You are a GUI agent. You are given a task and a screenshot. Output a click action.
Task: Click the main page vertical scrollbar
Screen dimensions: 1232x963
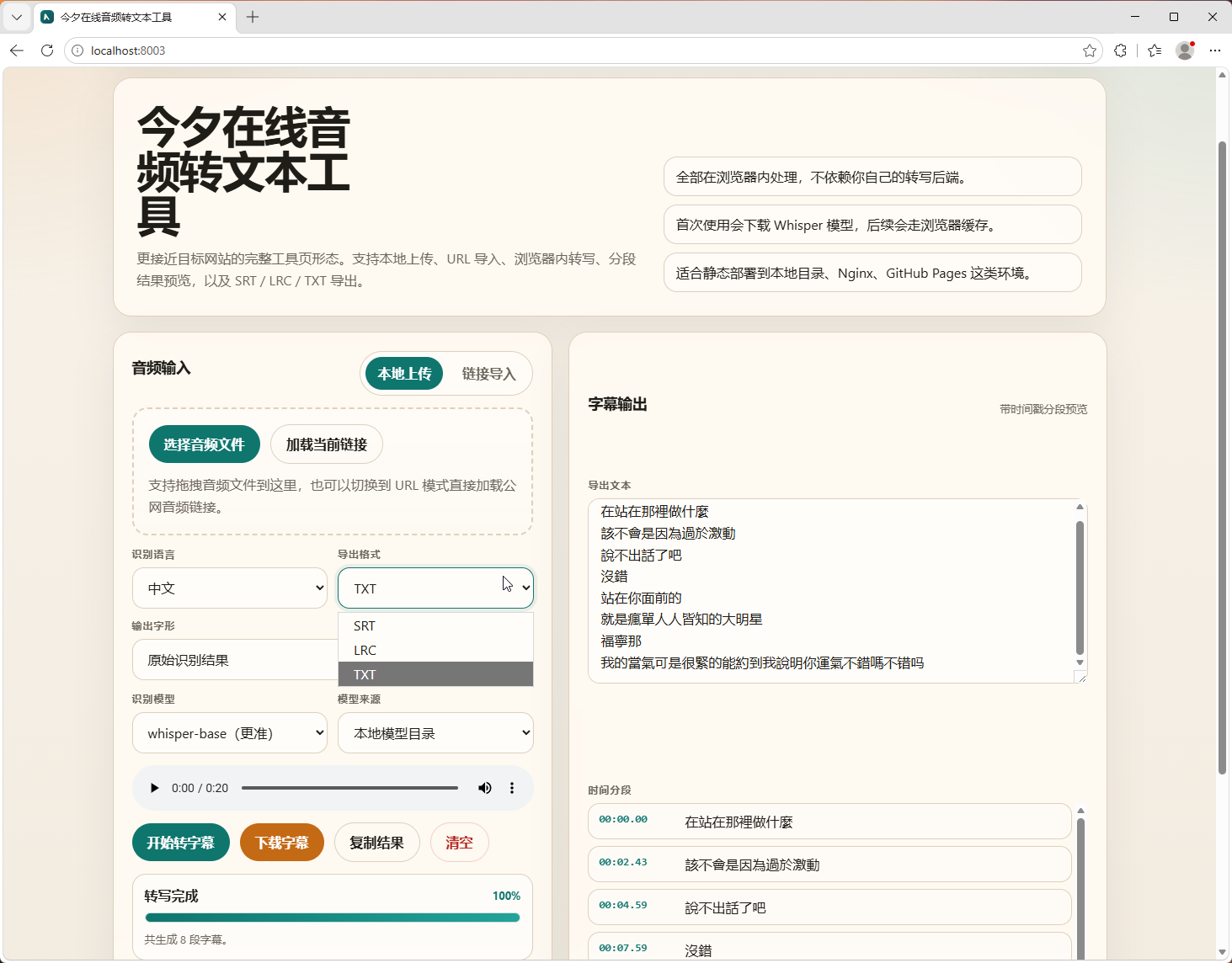(1222, 459)
